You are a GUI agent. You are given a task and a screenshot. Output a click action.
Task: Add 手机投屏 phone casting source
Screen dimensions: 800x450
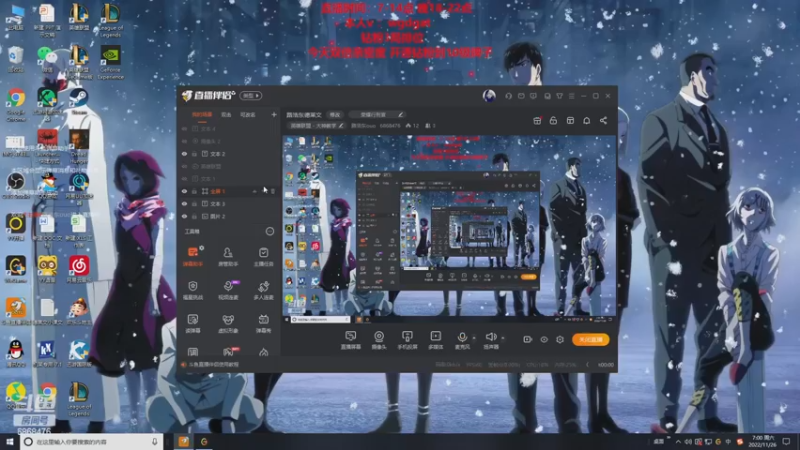pos(407,340)
